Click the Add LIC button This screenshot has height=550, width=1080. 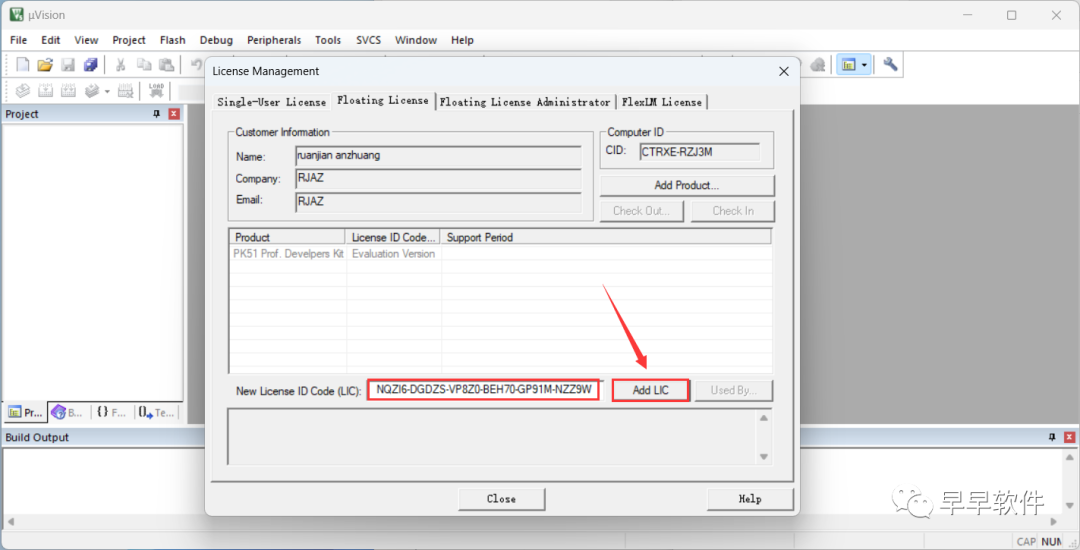tap(651, 390)
